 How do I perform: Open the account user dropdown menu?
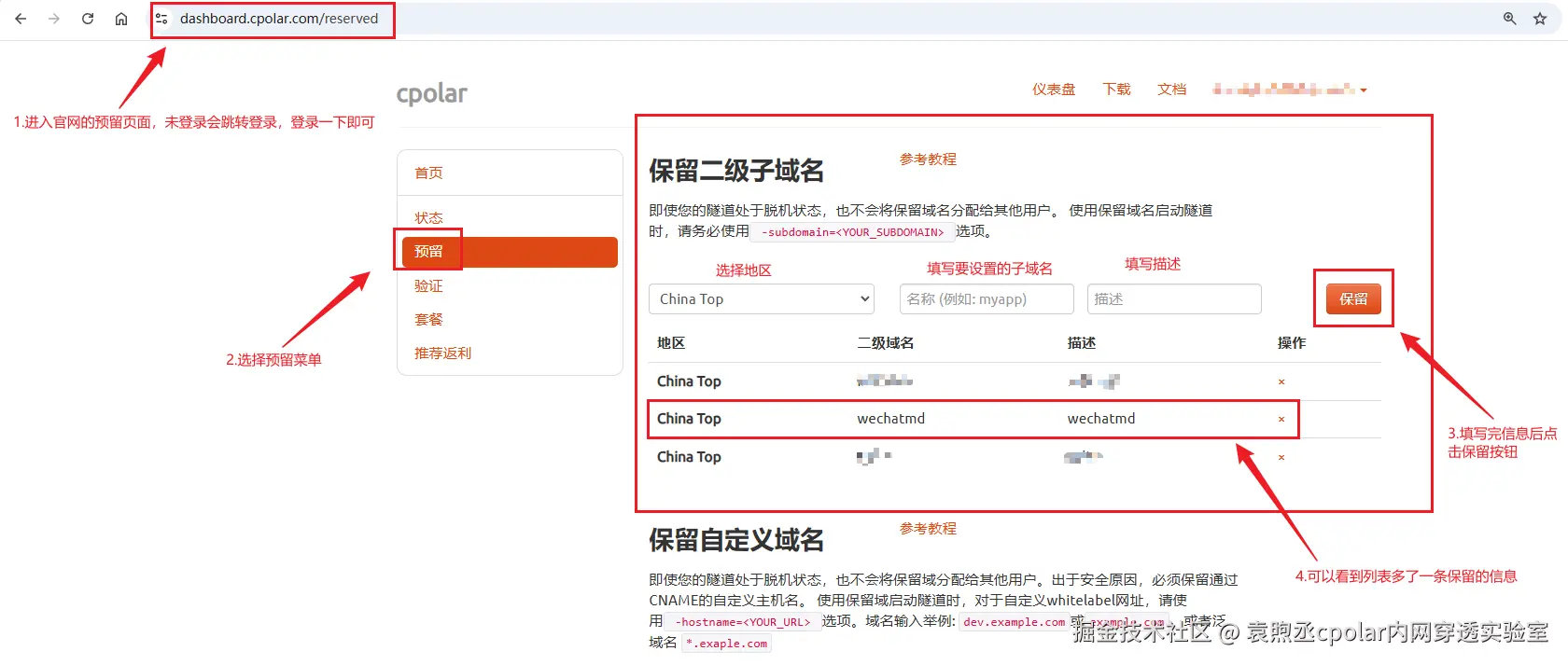click(1289, 90)
